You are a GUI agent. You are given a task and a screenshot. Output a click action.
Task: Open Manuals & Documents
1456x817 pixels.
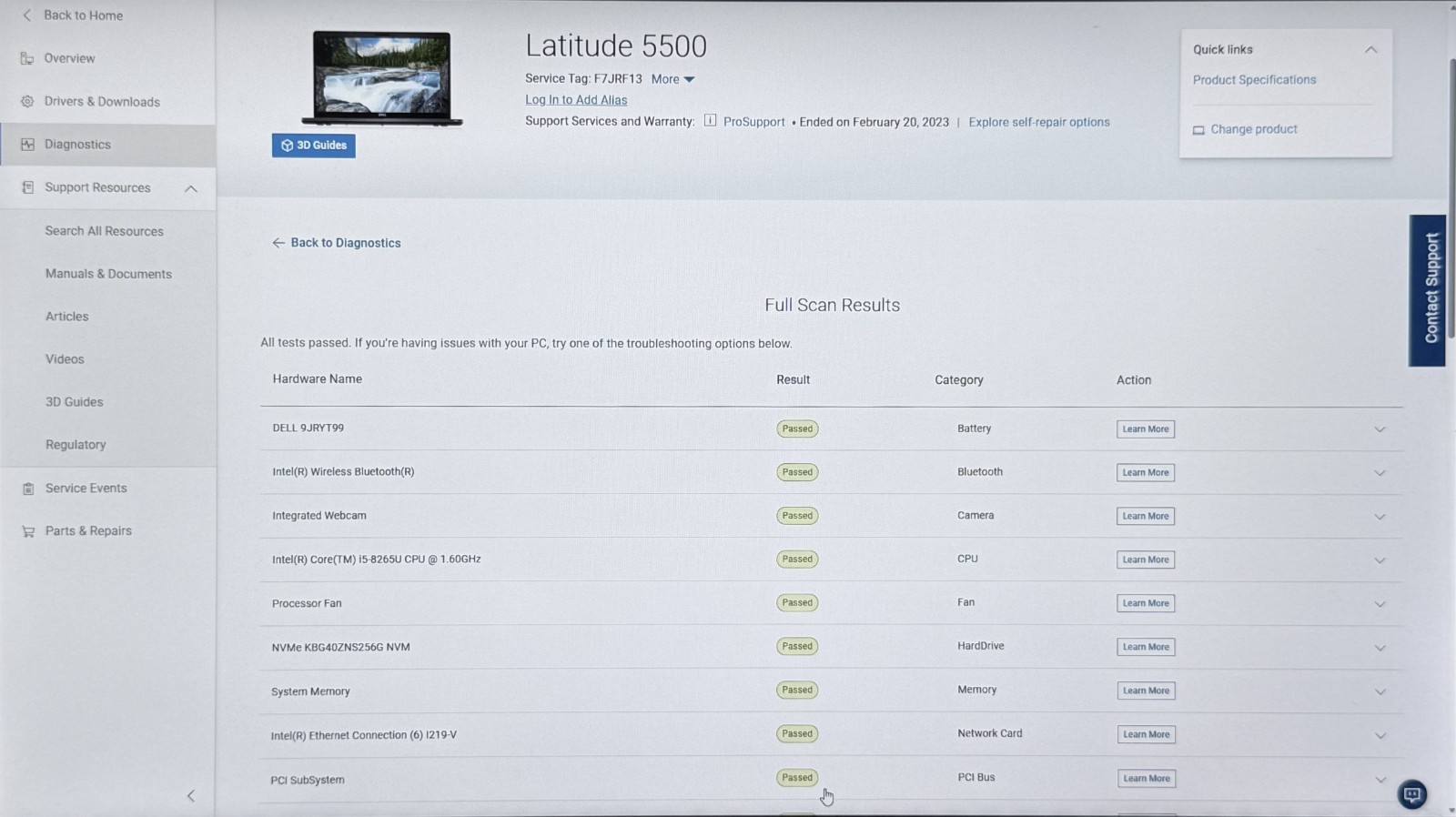[108, 274]
